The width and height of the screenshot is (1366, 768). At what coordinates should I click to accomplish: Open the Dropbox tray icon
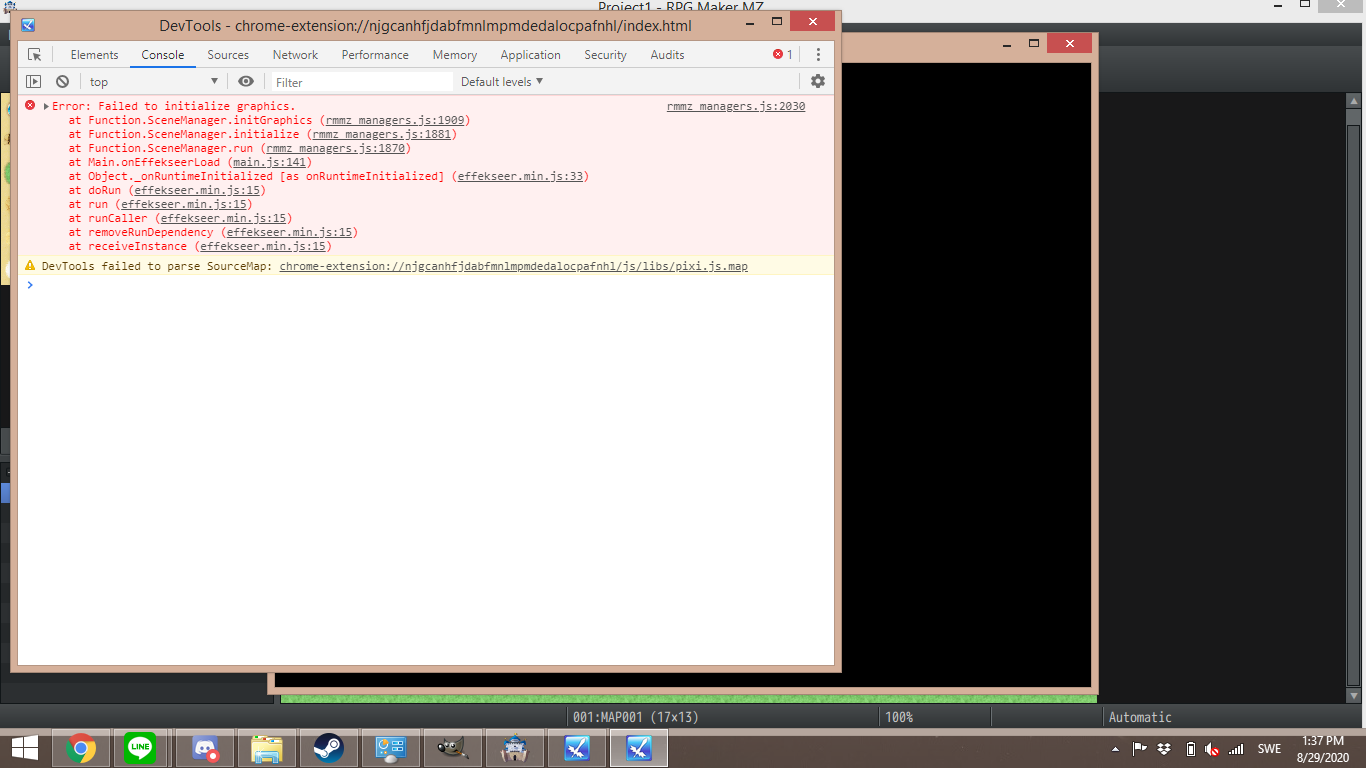click(1164, 749)
